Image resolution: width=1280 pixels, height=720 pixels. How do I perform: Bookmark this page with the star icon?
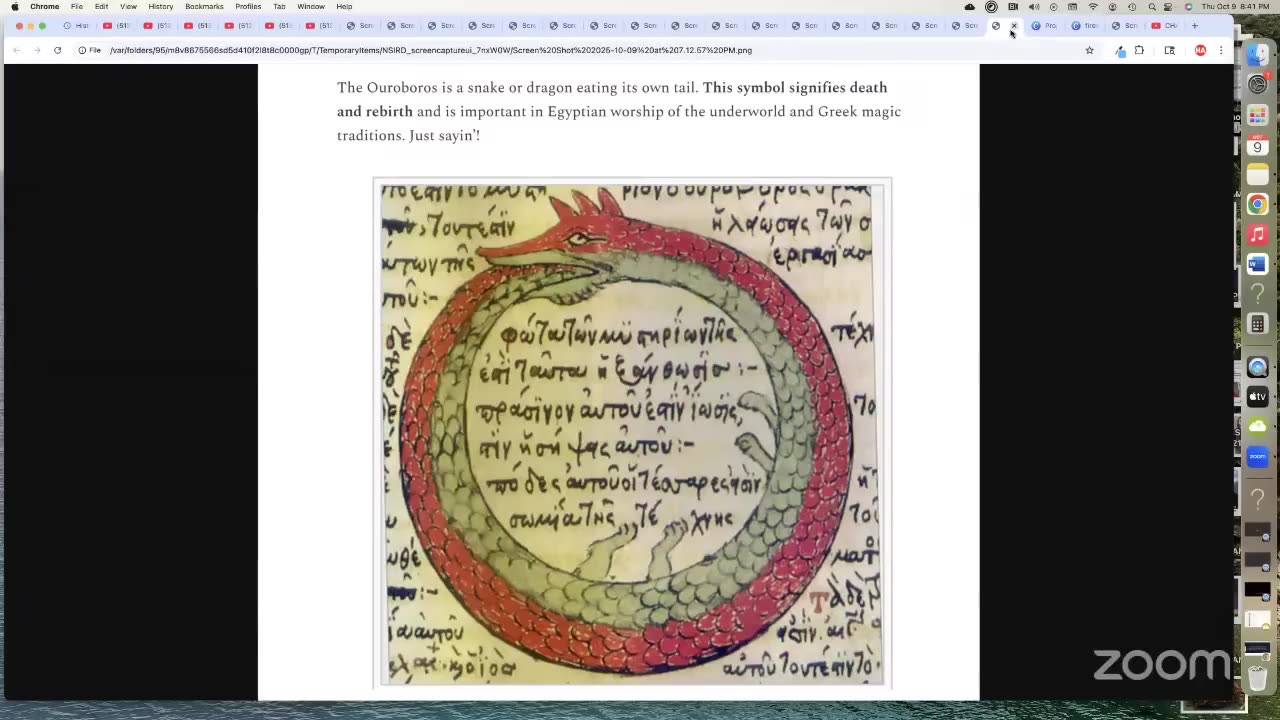[x=1089, y=50]
